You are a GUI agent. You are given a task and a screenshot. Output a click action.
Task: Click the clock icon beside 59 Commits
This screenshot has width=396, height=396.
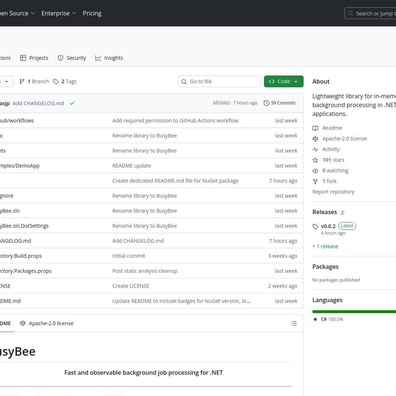266,103
